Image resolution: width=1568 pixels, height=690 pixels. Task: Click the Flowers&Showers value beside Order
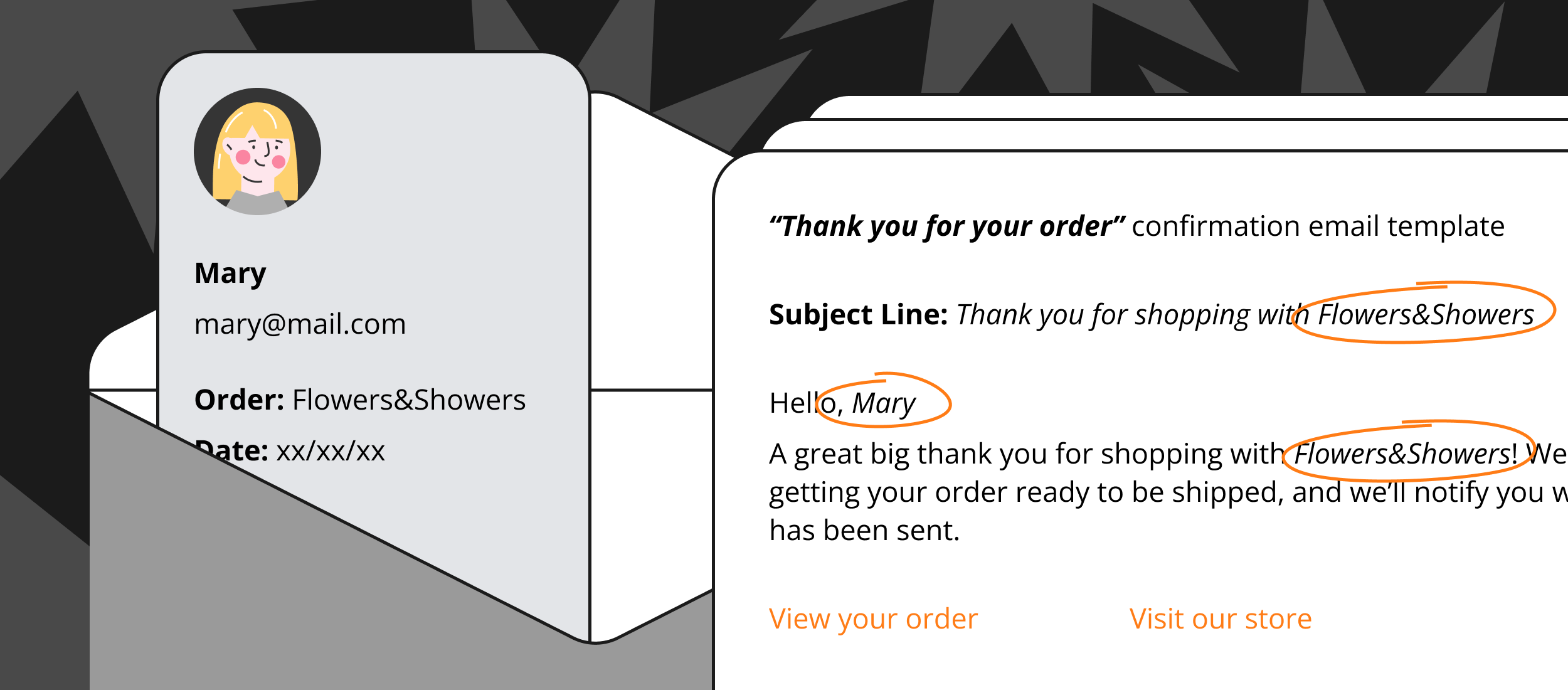[x=408, y=400]
